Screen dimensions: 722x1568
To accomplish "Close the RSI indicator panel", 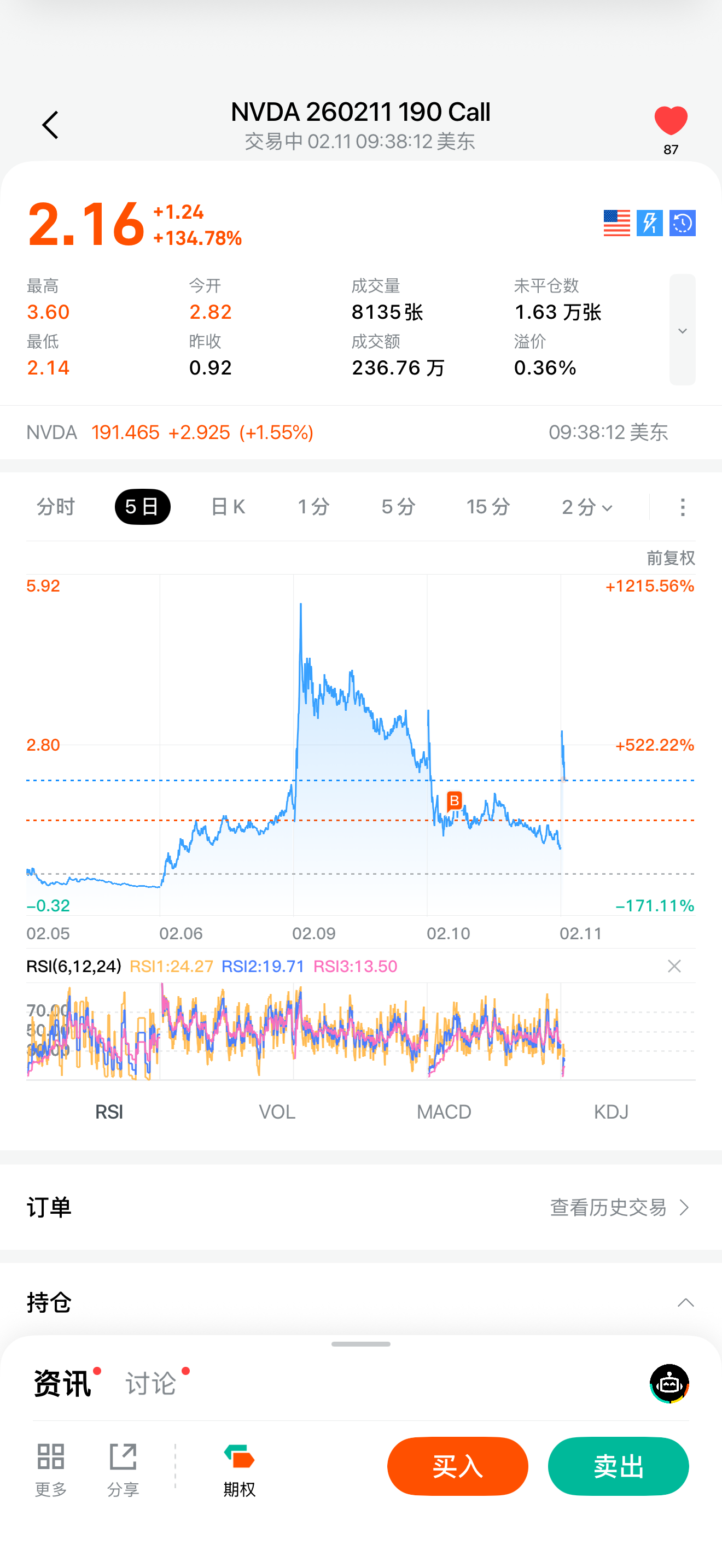I will pyautogui.click(x=674, y=966).
